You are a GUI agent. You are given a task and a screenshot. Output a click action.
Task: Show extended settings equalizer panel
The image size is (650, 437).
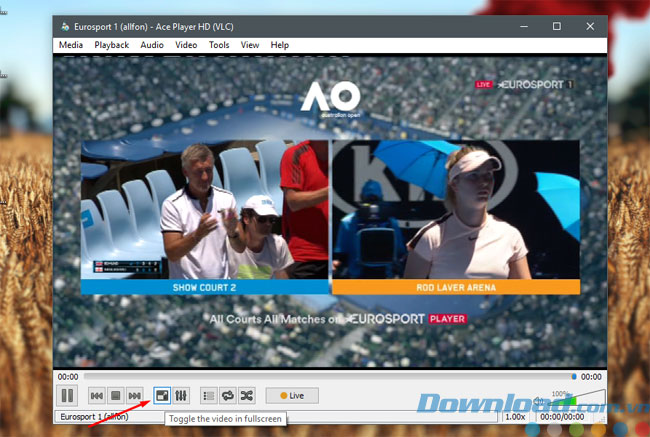click(x=181, y=395)
